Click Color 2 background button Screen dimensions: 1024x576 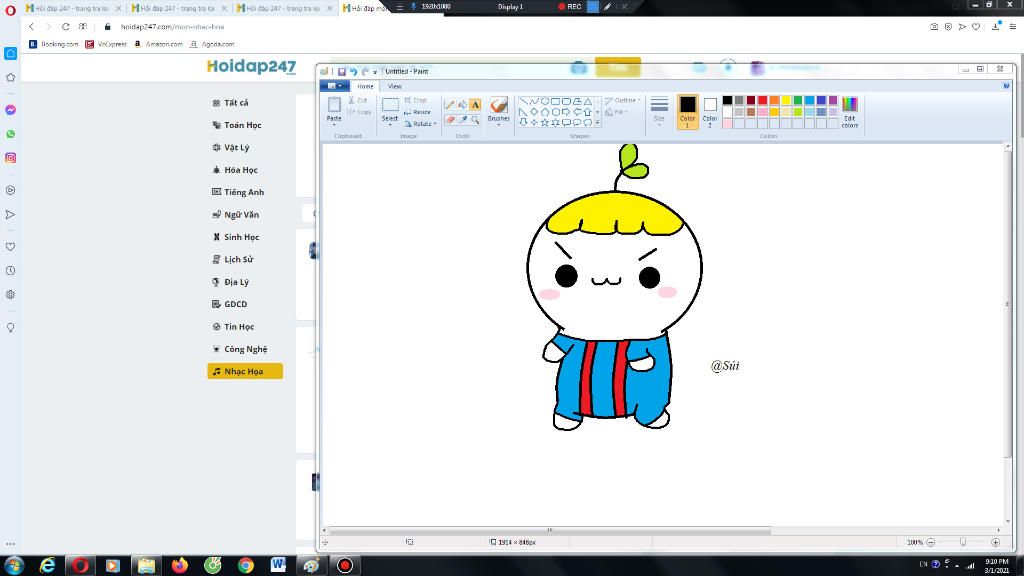710,111
